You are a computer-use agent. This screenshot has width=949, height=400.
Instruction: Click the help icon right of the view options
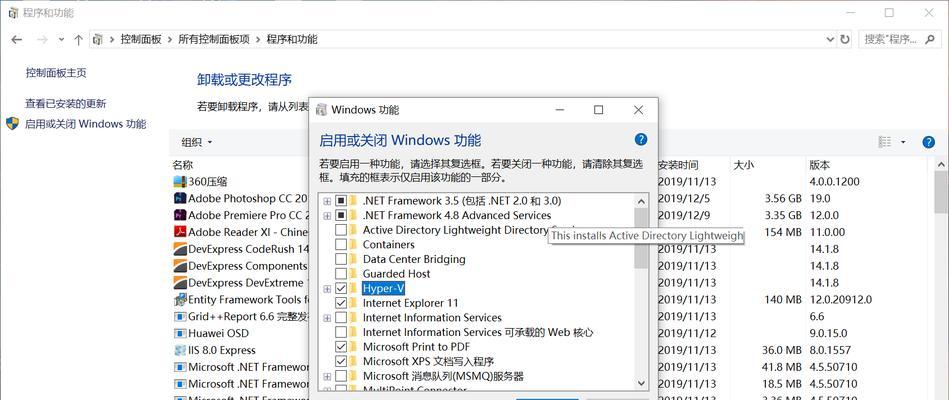928,142
